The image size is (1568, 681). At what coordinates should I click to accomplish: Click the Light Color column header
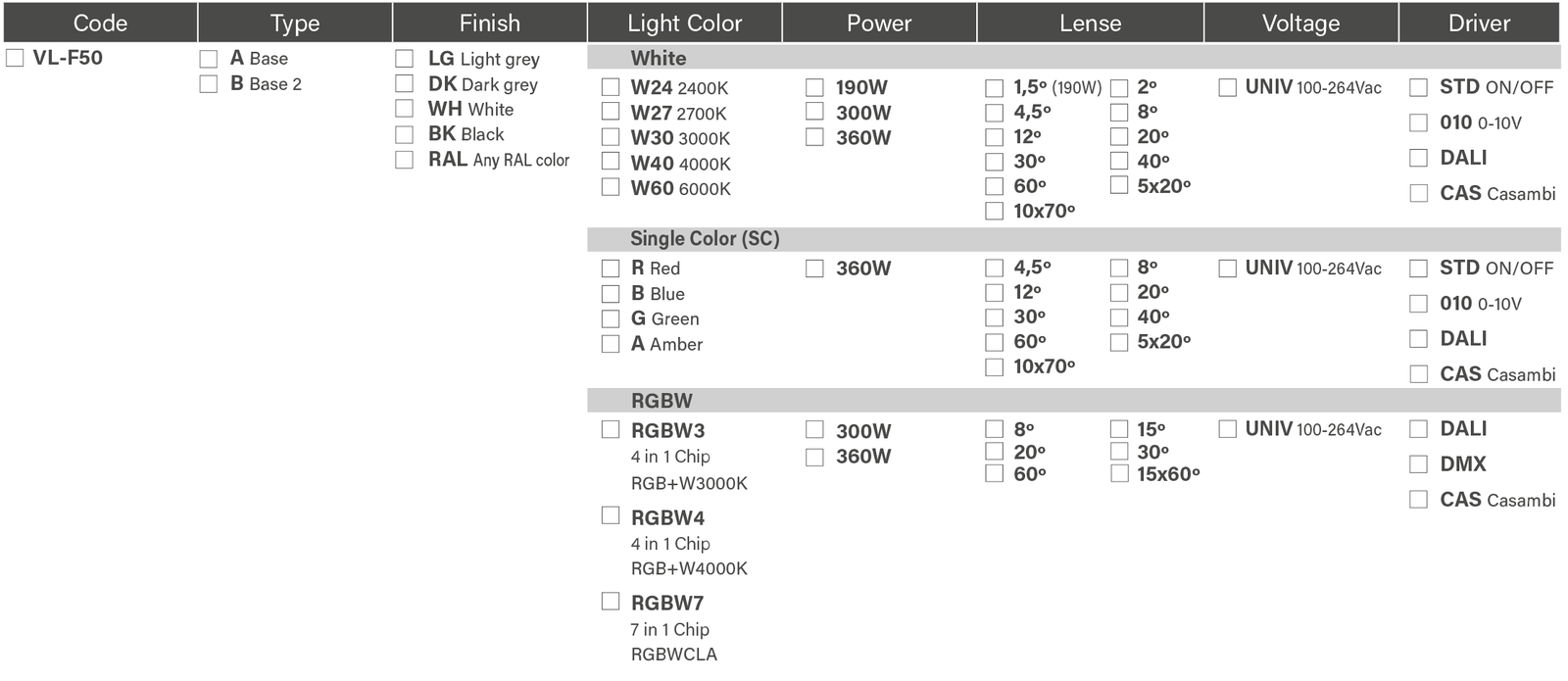point(684,23)
